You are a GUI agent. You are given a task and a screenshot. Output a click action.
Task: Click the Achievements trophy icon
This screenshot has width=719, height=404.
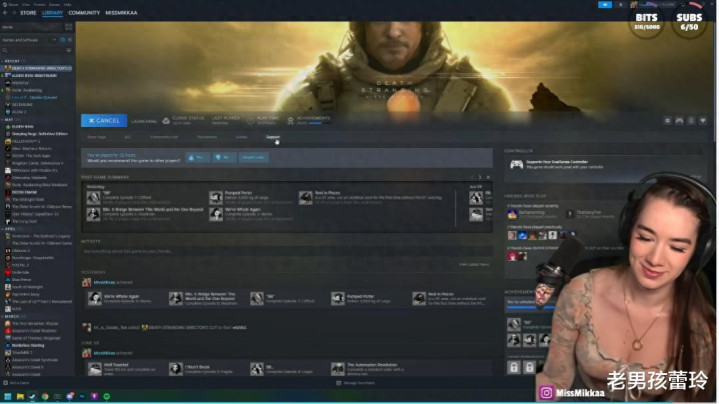(290, 121)
